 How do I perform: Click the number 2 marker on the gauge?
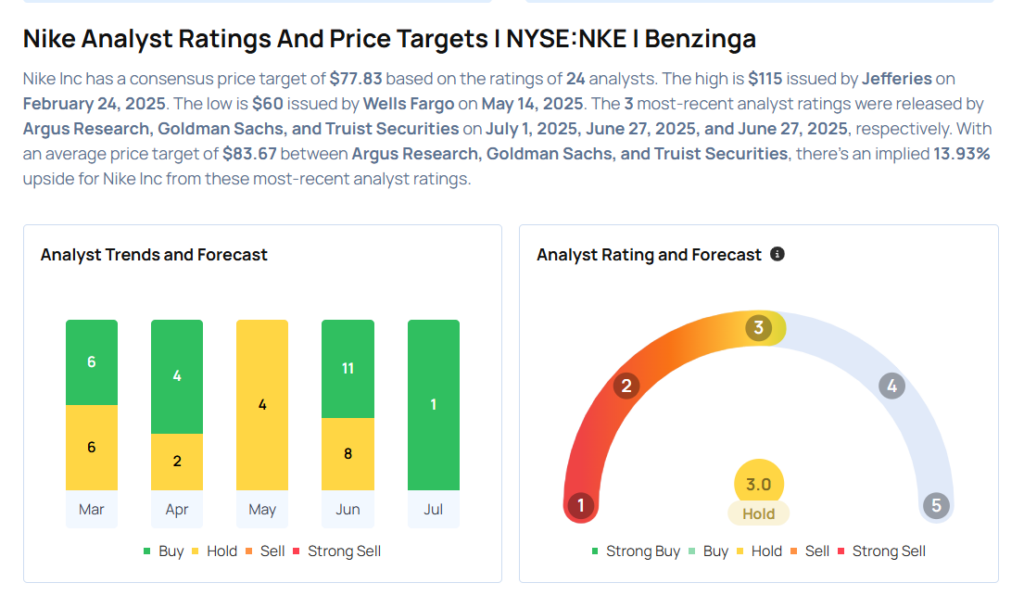click(x=627, y=386)
